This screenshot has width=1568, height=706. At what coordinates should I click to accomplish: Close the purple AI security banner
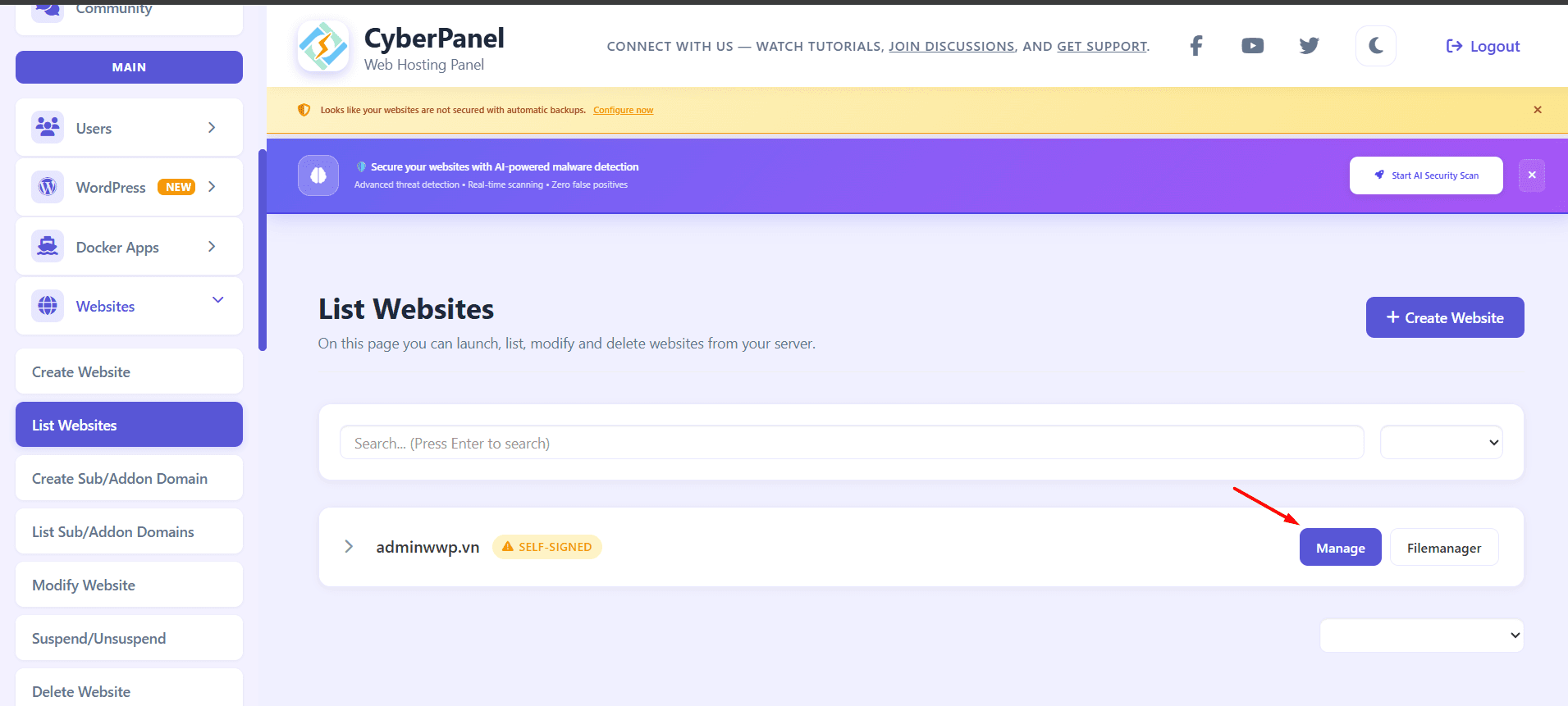tap(1531, 175)
